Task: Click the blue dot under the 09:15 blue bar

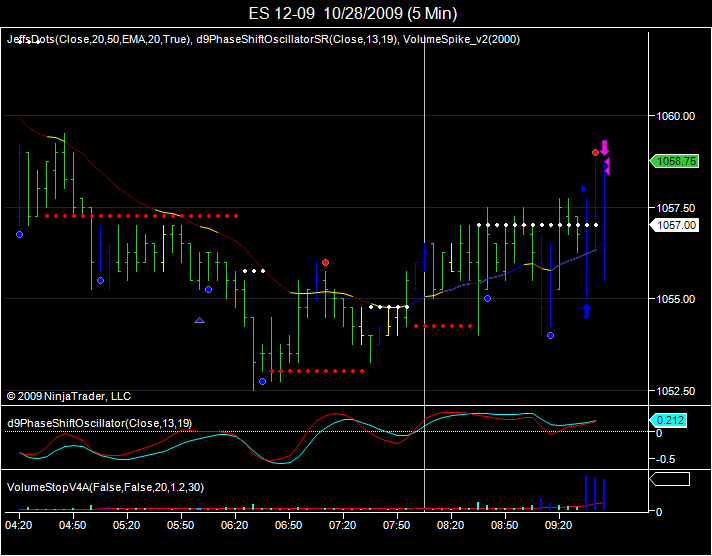Action: click(x=550, y=336)
